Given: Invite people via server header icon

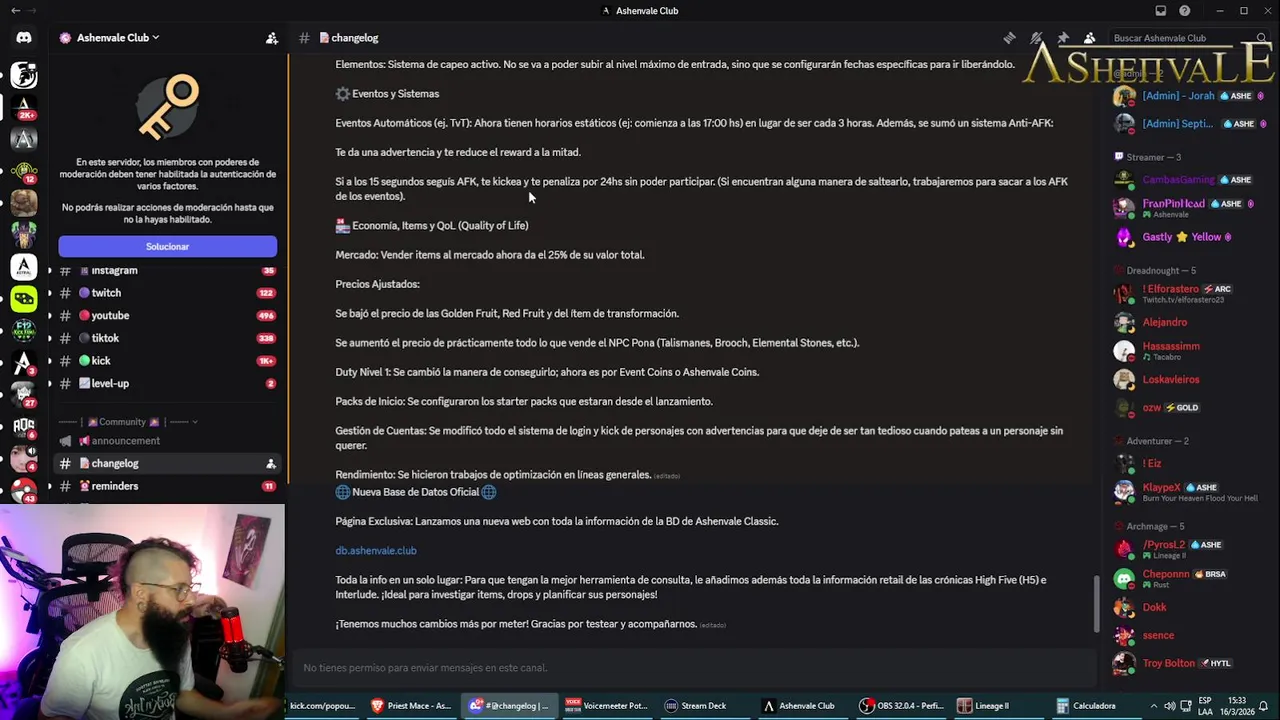Looking at the screenshot, I should (271, 38).
